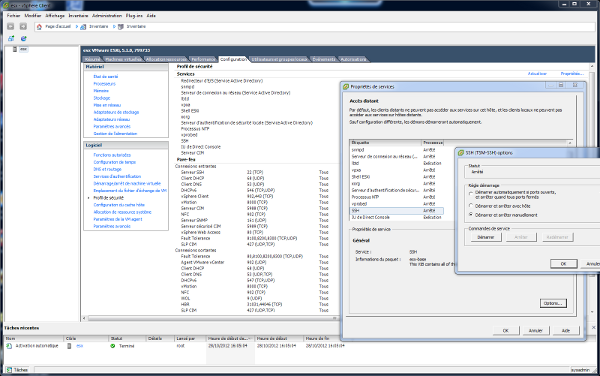Screen dimensions: 600x376
Task: Click the Options... button in services properties
Action: [x=553, y=303]
